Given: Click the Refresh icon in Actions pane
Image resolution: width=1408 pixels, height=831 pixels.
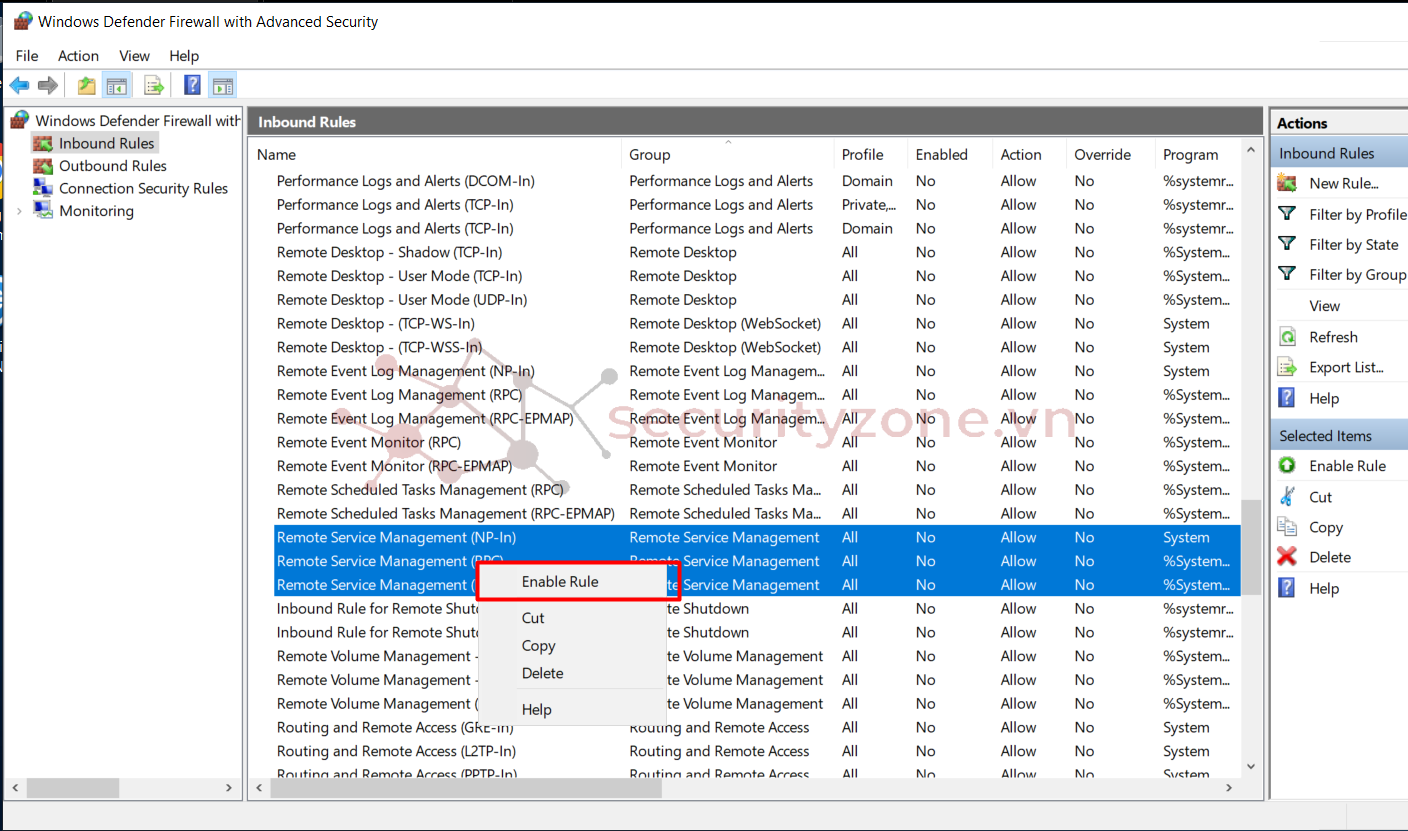Looking at the screenshot, I should [x=1288, y=337].
